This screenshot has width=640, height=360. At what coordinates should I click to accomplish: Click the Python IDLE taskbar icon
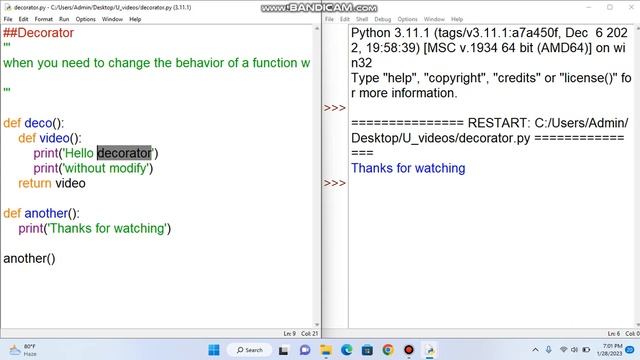[430, 350]
